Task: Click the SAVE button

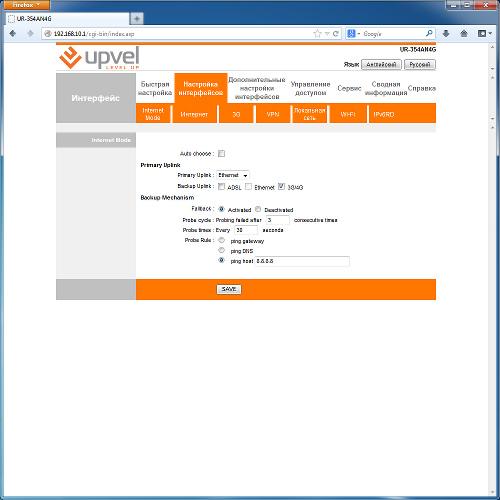Action: point(229,289)
